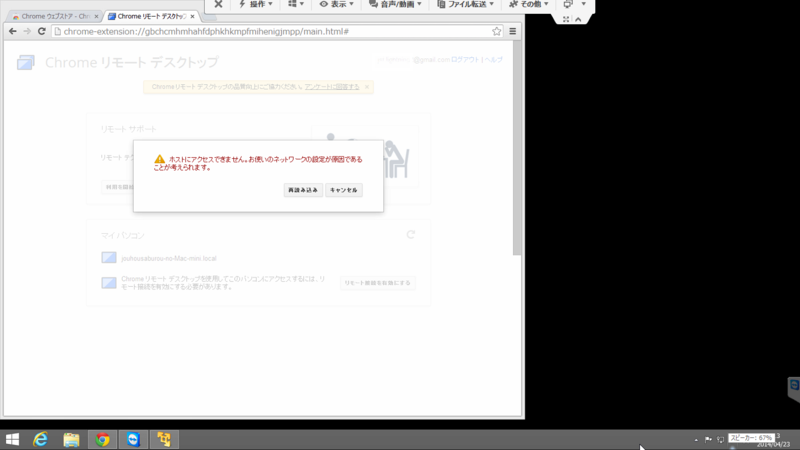Reload the page with the Chrome refresh icon
The image size is (800, 450).
[x=42, y=31]
